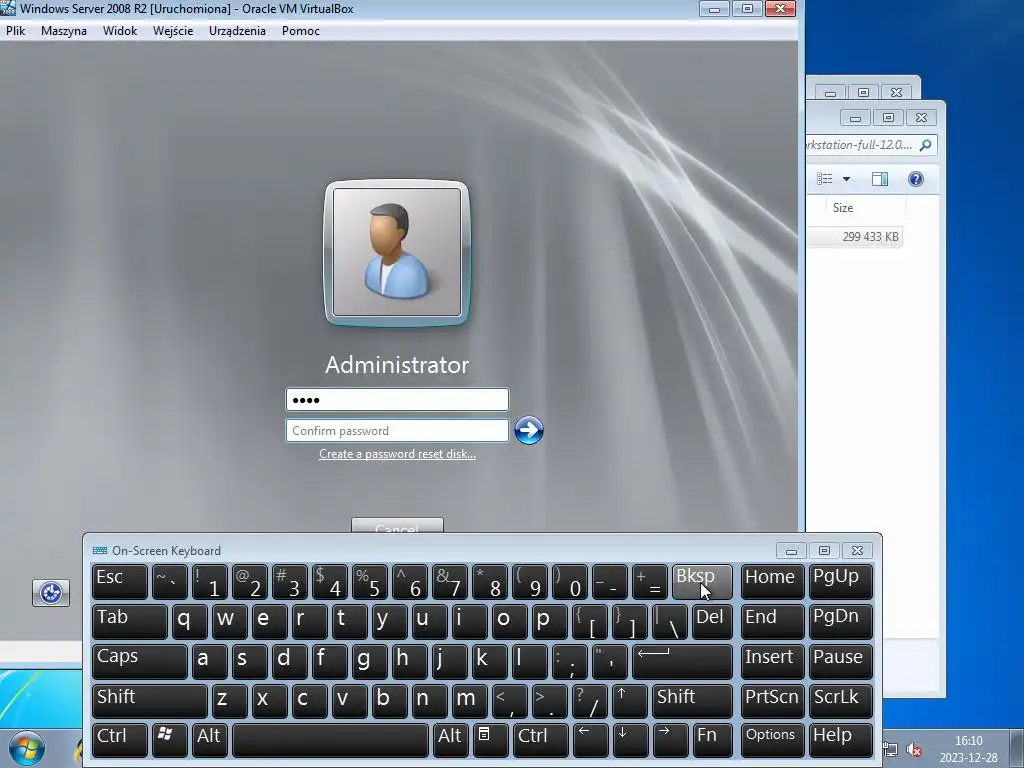Viewport: 1024px width, 768px height.
Task: Toggle the left Alt key
Action: [209, 740]
